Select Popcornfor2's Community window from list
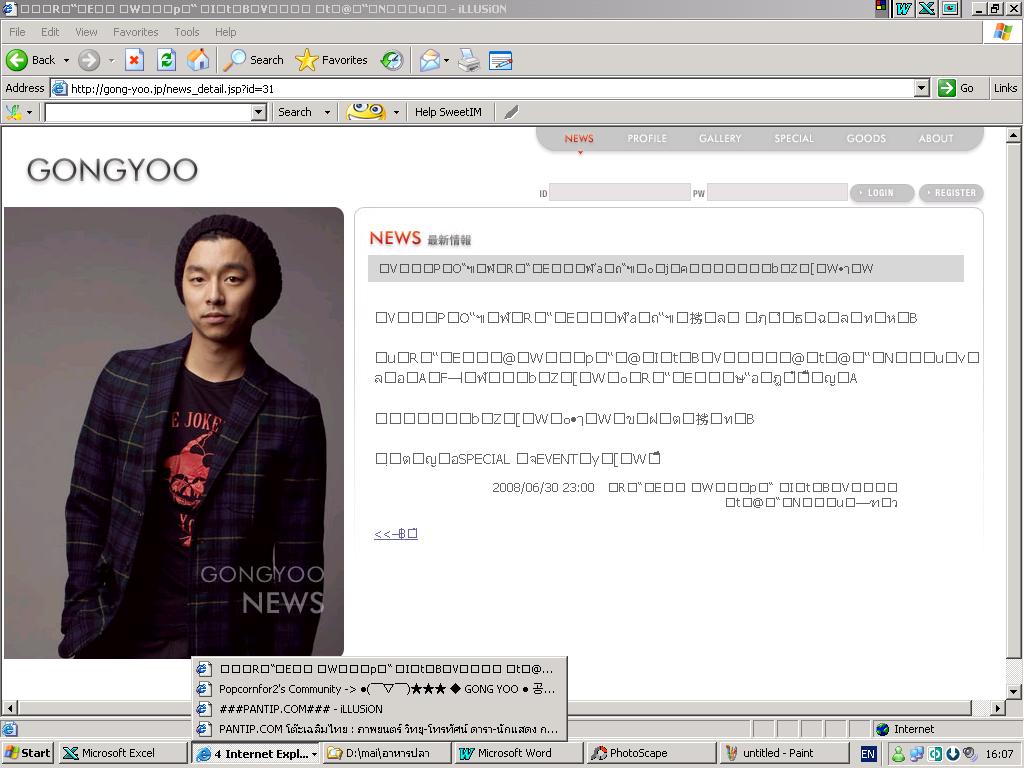 pos(379,689)
